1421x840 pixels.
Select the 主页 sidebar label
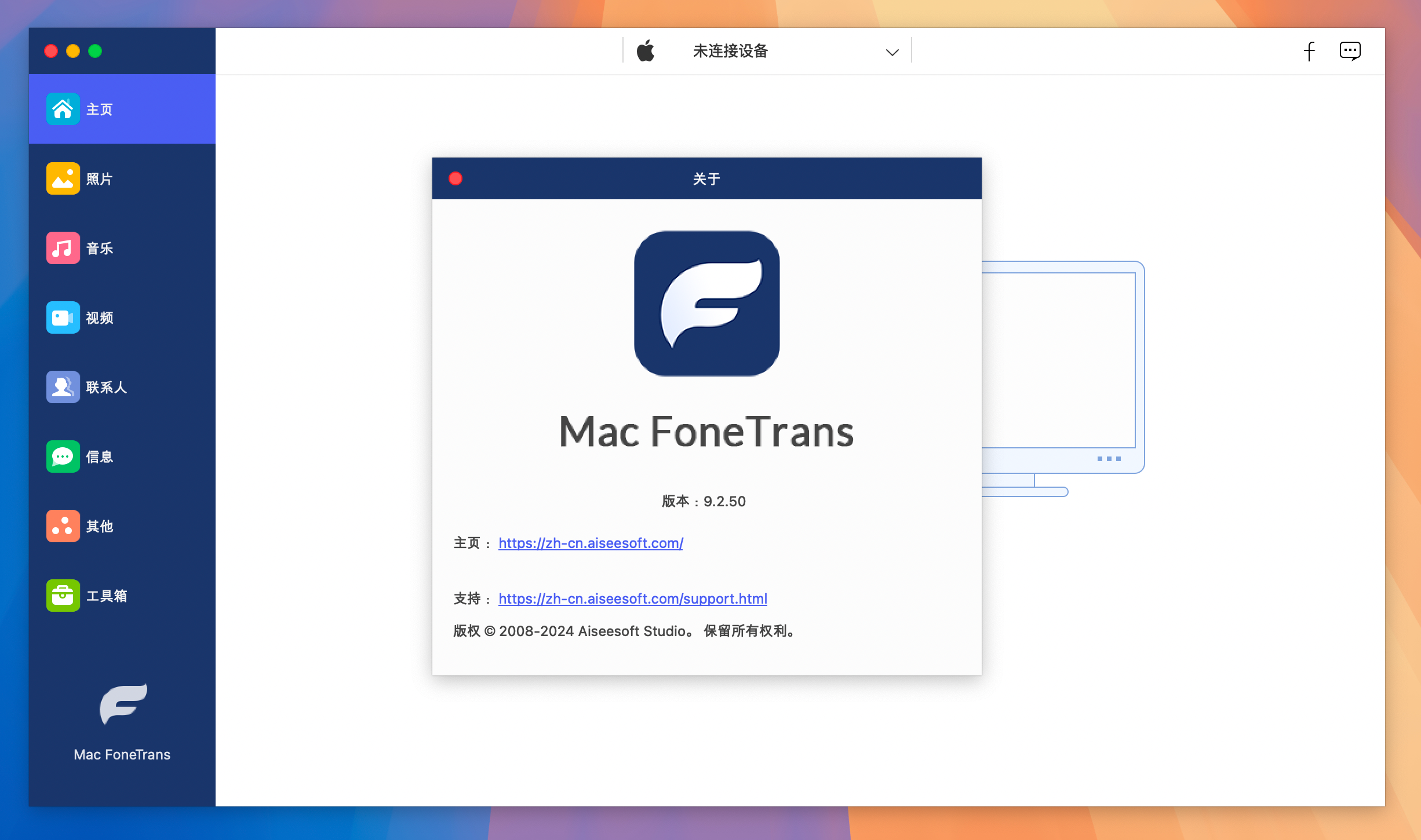99,109
